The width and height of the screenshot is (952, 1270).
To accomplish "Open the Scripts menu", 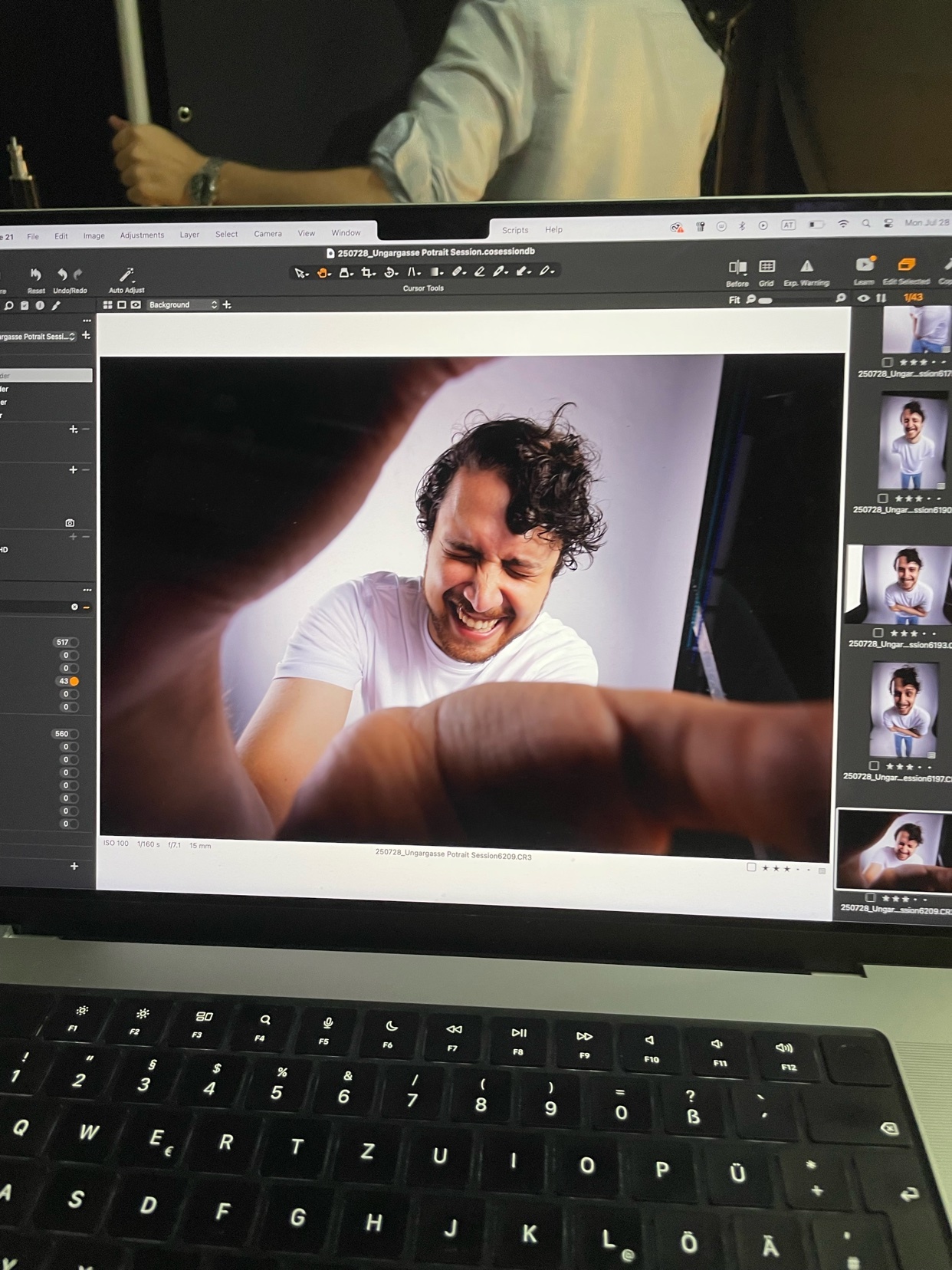I will tap(515, 230).
